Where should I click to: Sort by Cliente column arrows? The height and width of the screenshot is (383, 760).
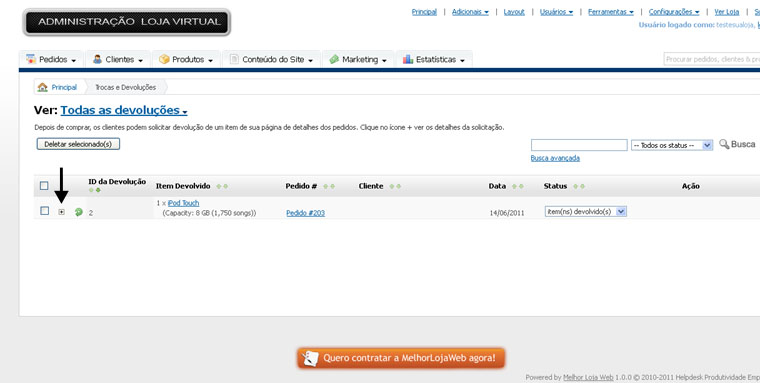tap(395, 186)
